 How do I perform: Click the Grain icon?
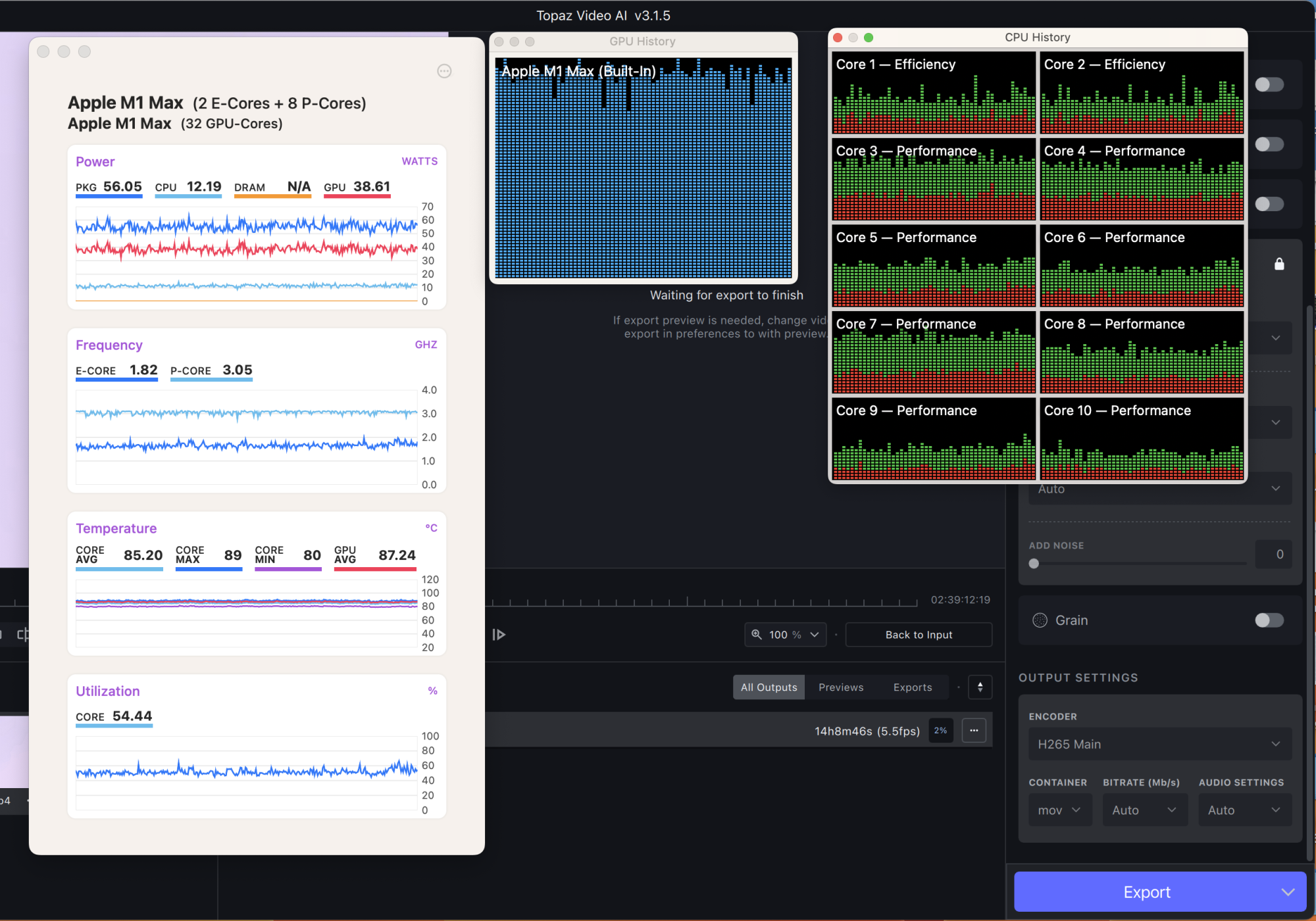pyautogui.click(x=1040, y=620)
